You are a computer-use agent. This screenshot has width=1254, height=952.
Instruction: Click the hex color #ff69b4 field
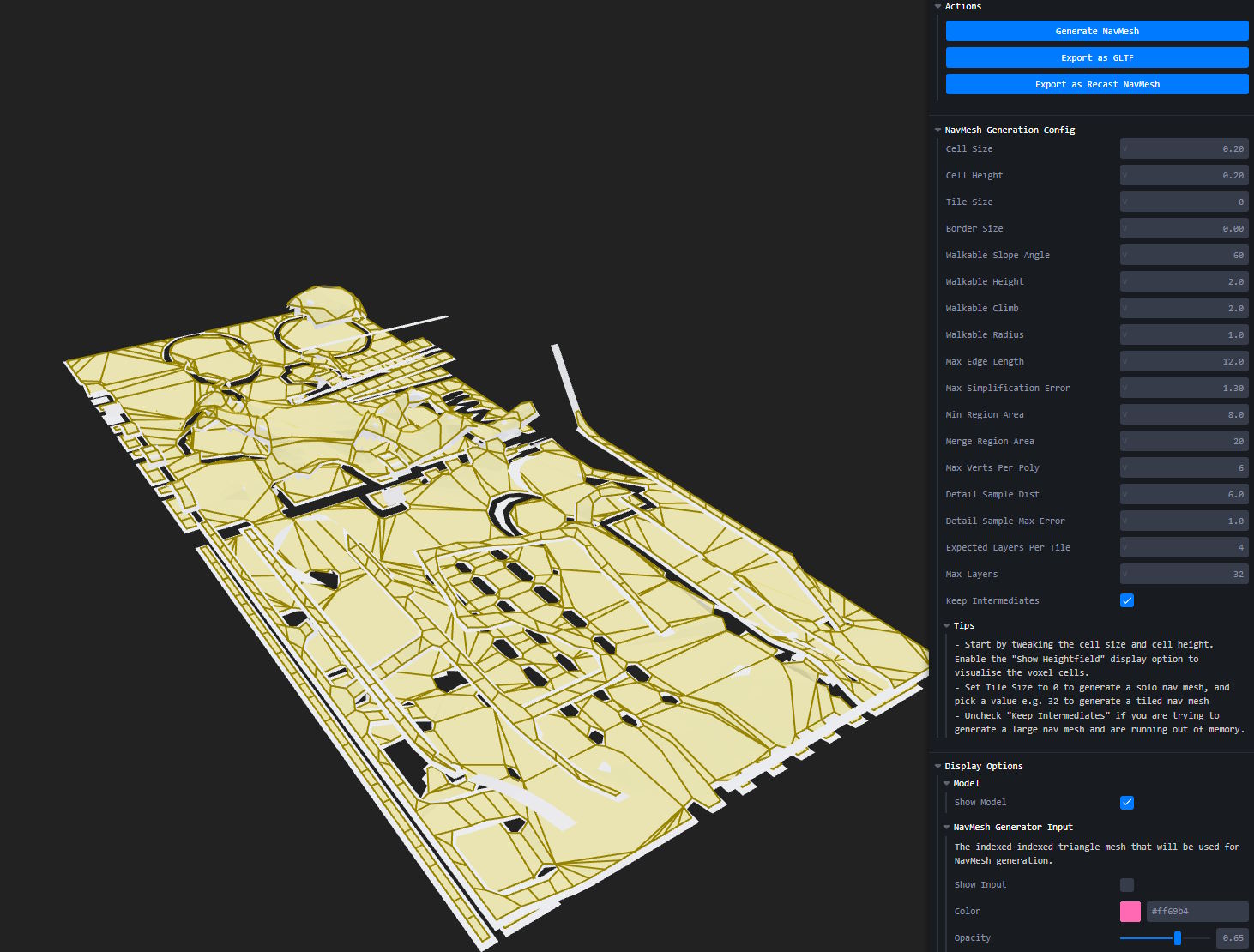tap(1197, 912)
